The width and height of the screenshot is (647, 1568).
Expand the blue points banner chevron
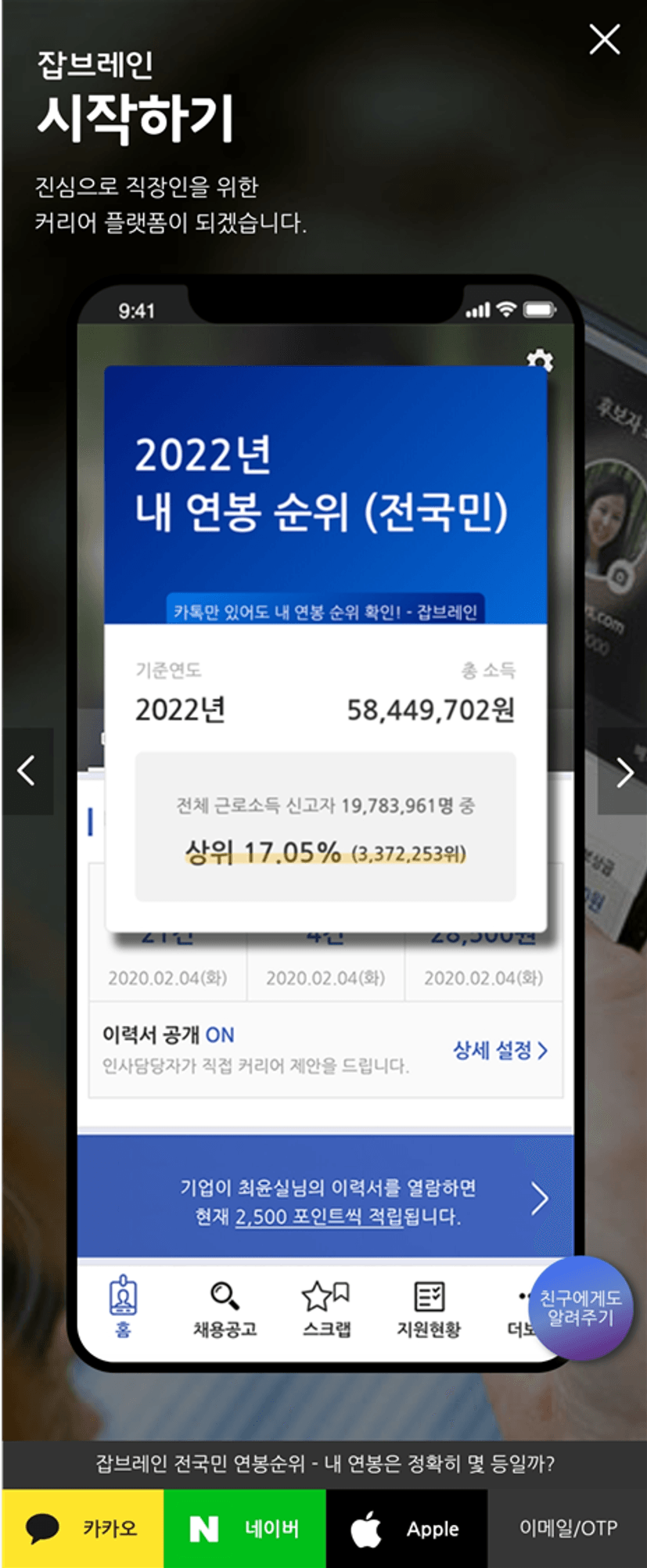[x=539, y=1198]
